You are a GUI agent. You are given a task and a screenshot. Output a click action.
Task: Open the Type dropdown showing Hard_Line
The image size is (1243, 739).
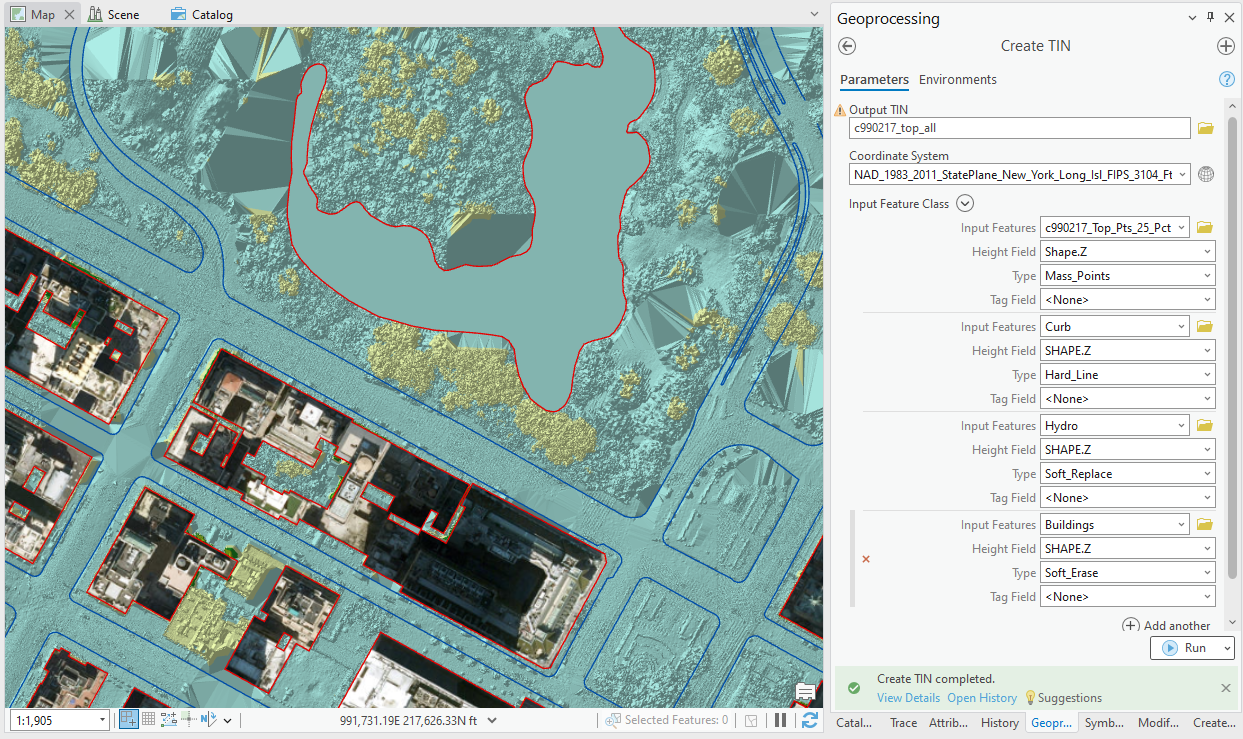1127,375
